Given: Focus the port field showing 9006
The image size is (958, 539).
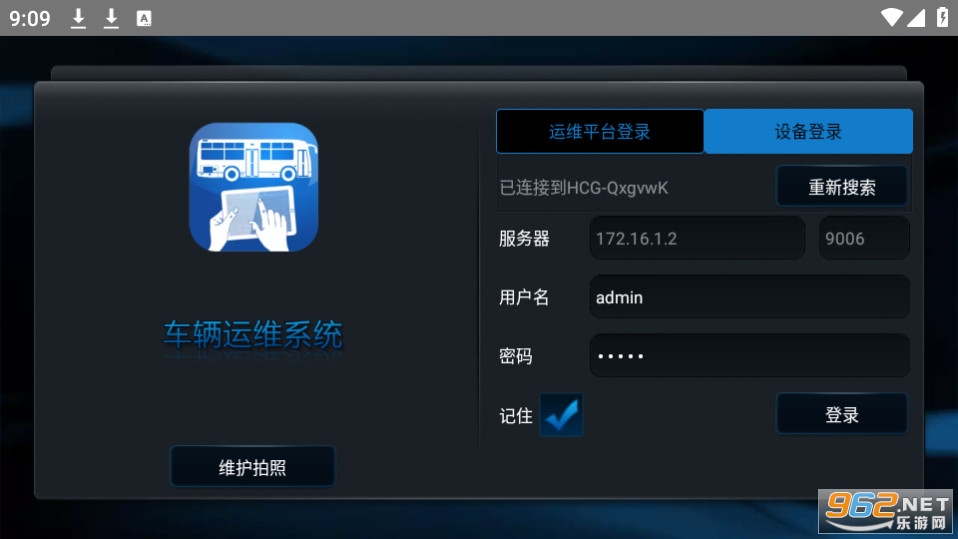Looking at the screenshot, I should pos(864,238).
